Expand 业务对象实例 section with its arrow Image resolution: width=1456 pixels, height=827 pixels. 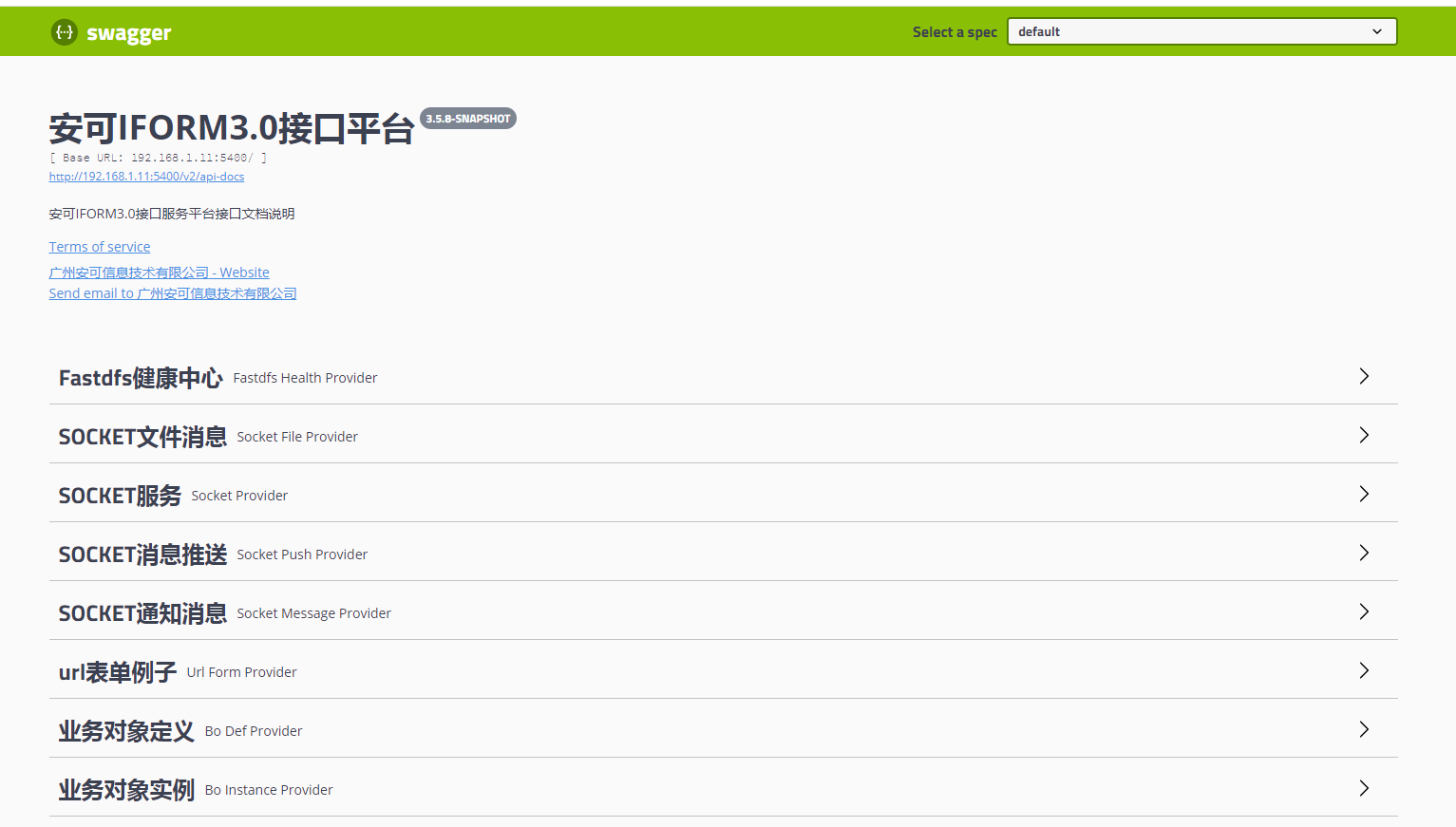(1364, 789)
